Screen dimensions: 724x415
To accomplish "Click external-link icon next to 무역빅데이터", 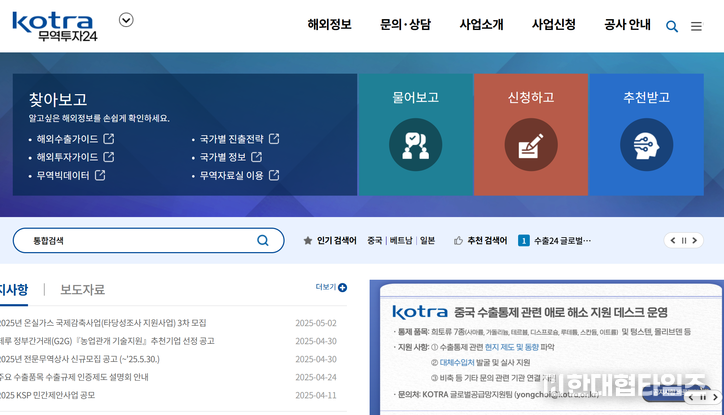I will click(100, 175).
